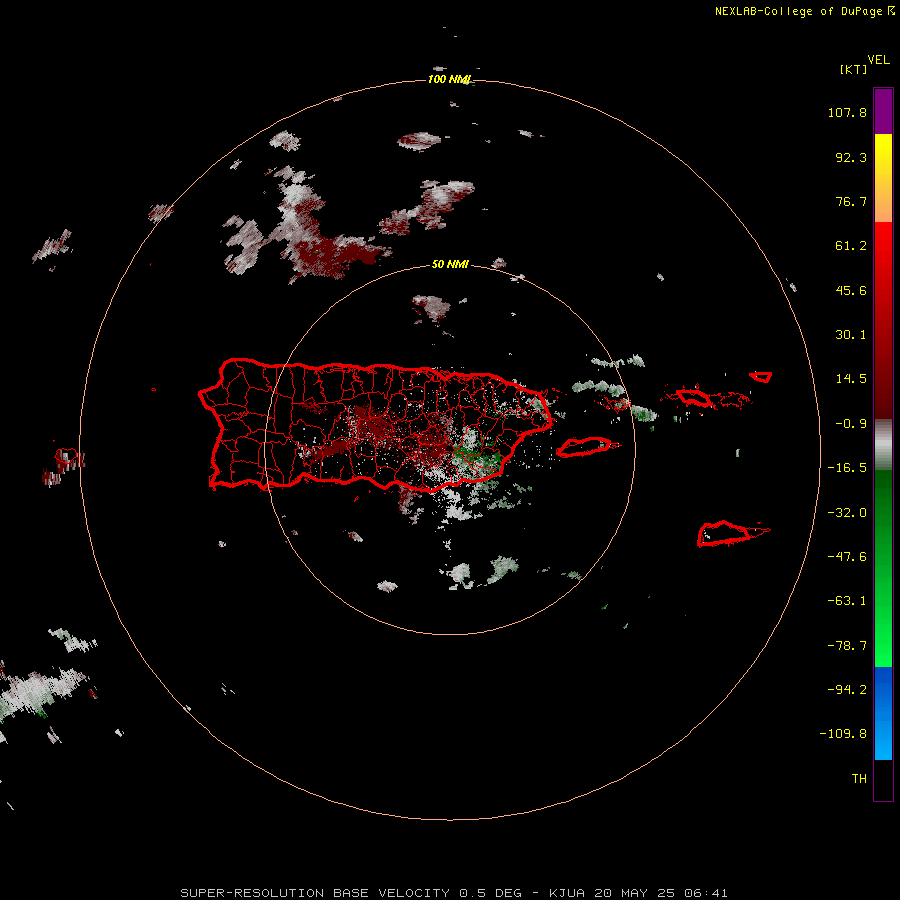Image resolution: width=900 pixels, height=900 pixels.
Task: Click the 76.7 scale value
Action: [851, 201]
